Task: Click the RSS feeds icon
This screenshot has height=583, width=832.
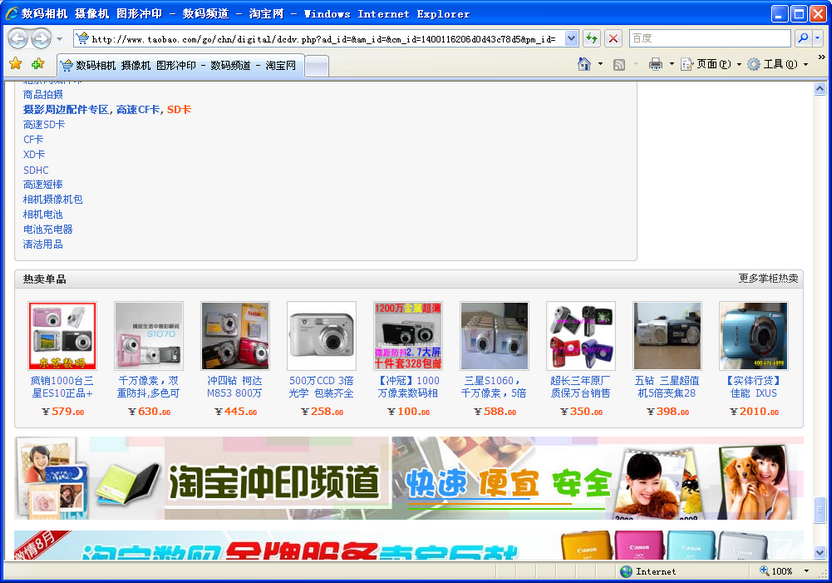Action: click(619, 64)
